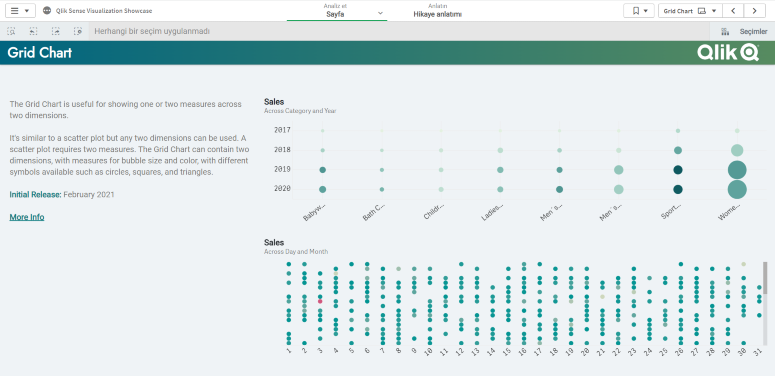Screen dimensions: 775x376
Task: Open the Grid Chart sheet selector
Action: coord(690,10)
